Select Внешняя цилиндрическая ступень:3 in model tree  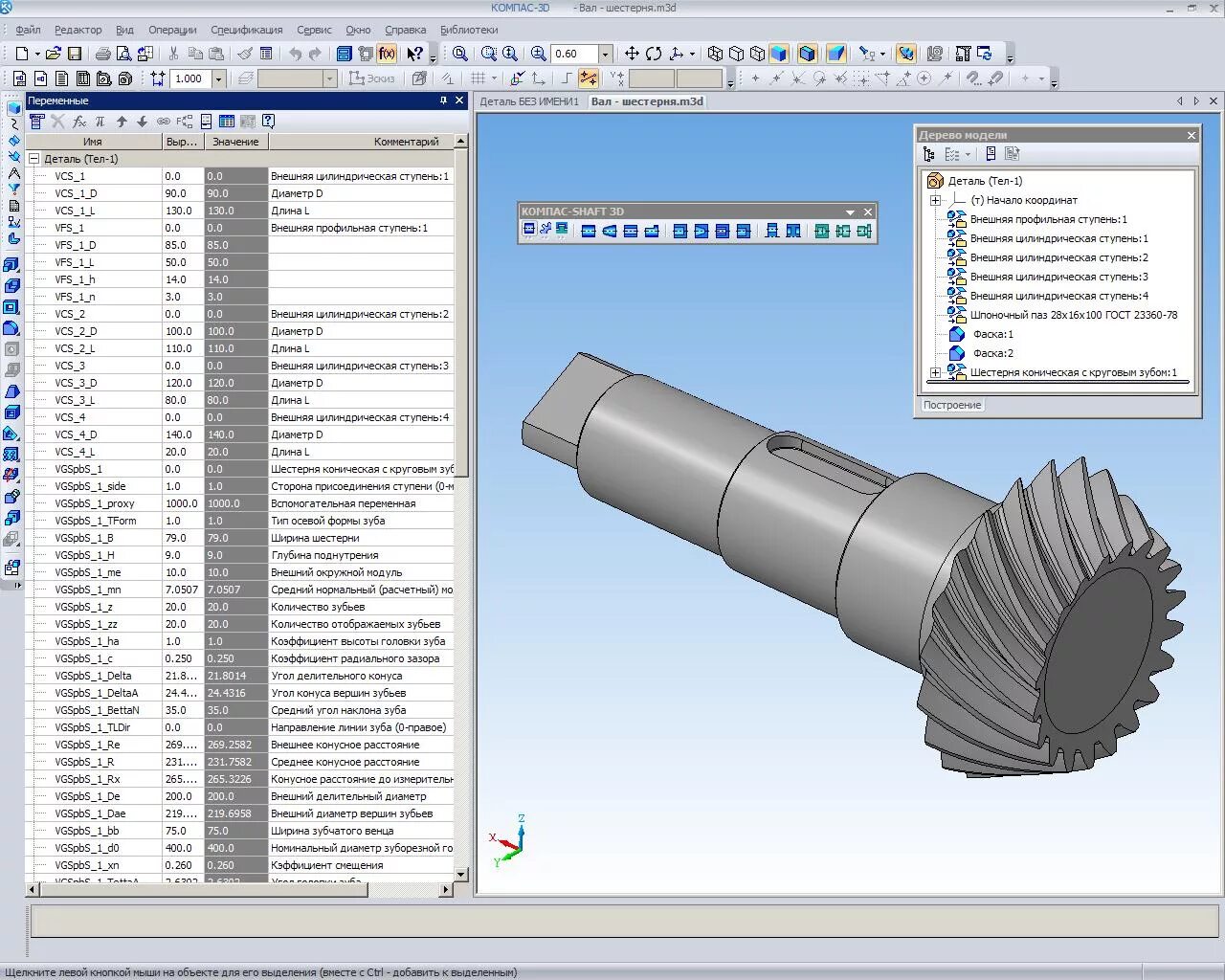1058,277
